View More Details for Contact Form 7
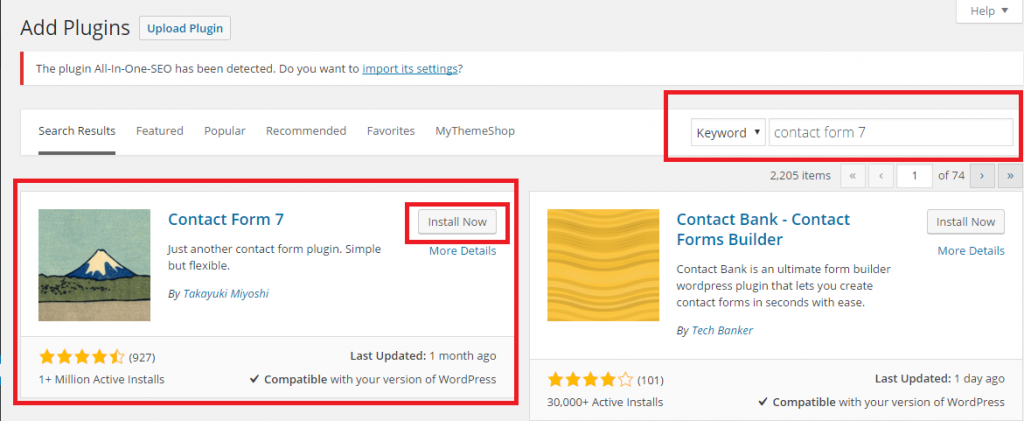 pyautogui.click(x=462, y=251)
